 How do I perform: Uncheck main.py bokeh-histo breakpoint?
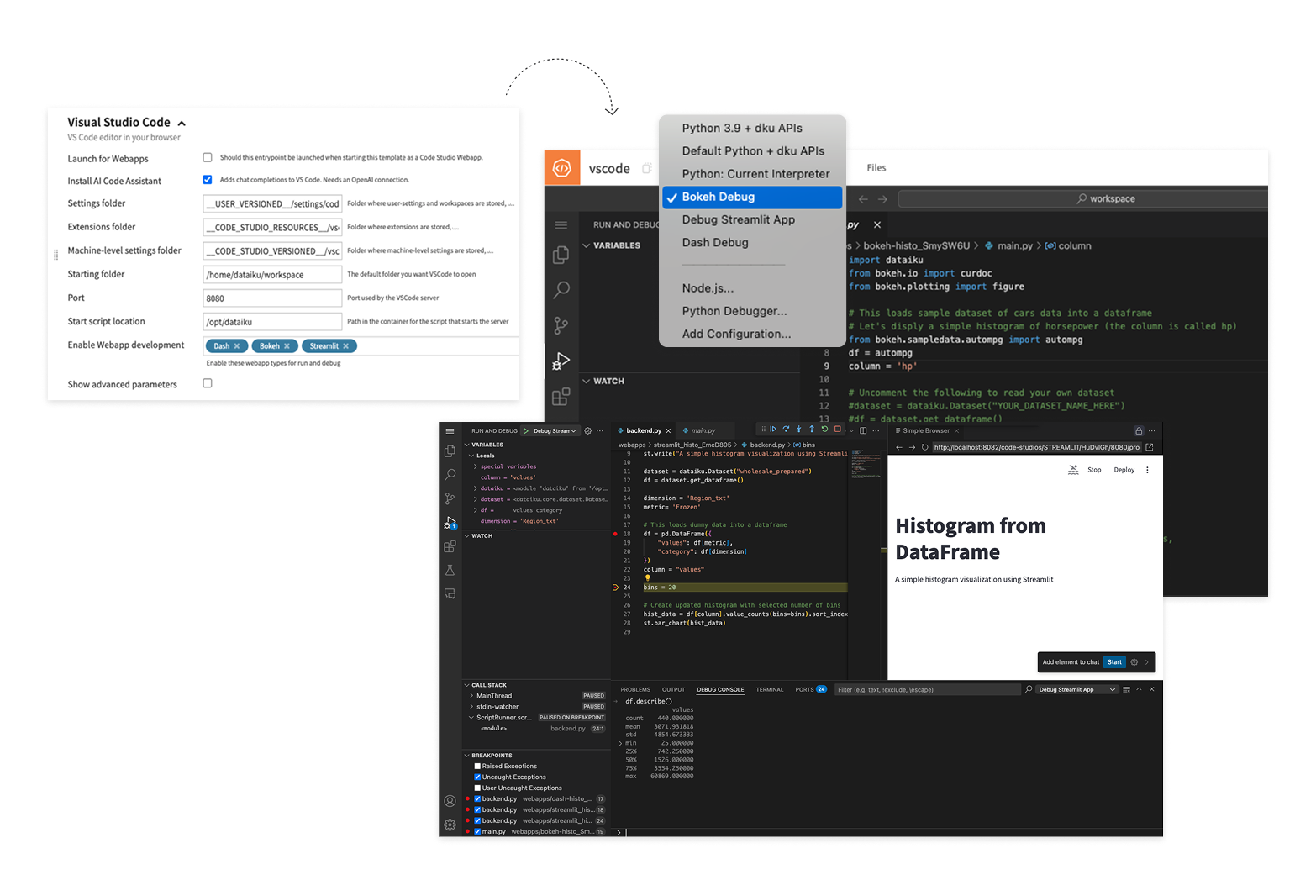click(477, 831)
